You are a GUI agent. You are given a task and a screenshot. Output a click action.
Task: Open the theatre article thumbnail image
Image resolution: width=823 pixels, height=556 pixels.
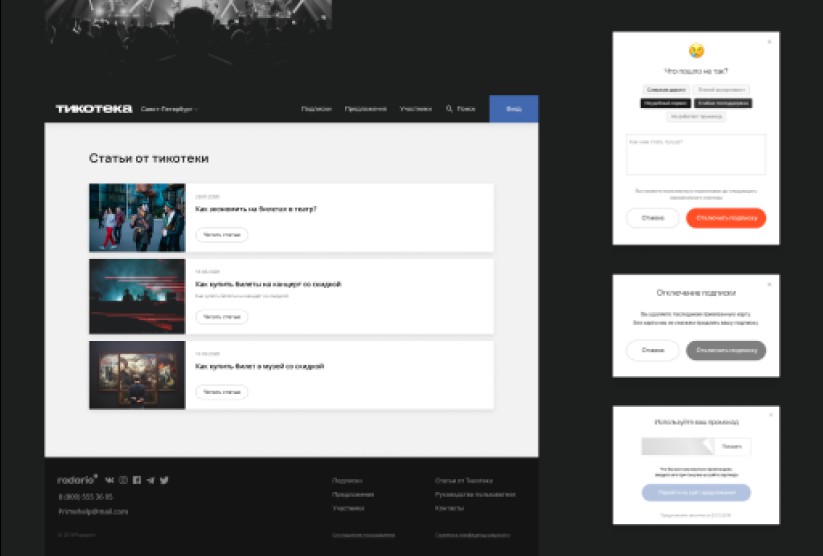pos(137,217)
